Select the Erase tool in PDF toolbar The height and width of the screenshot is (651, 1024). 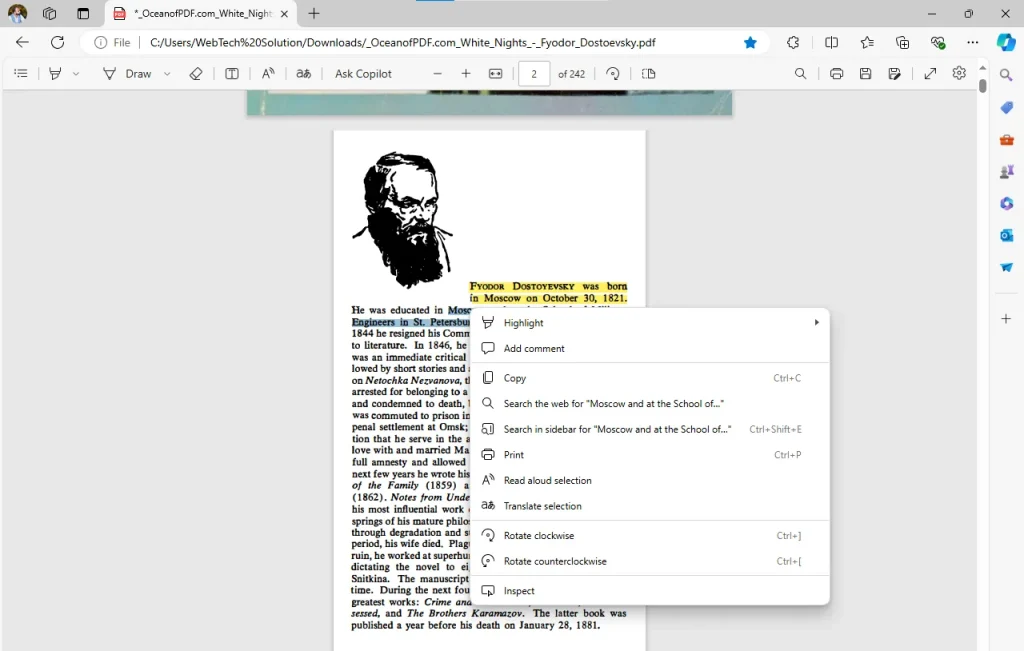click(196, 74)
